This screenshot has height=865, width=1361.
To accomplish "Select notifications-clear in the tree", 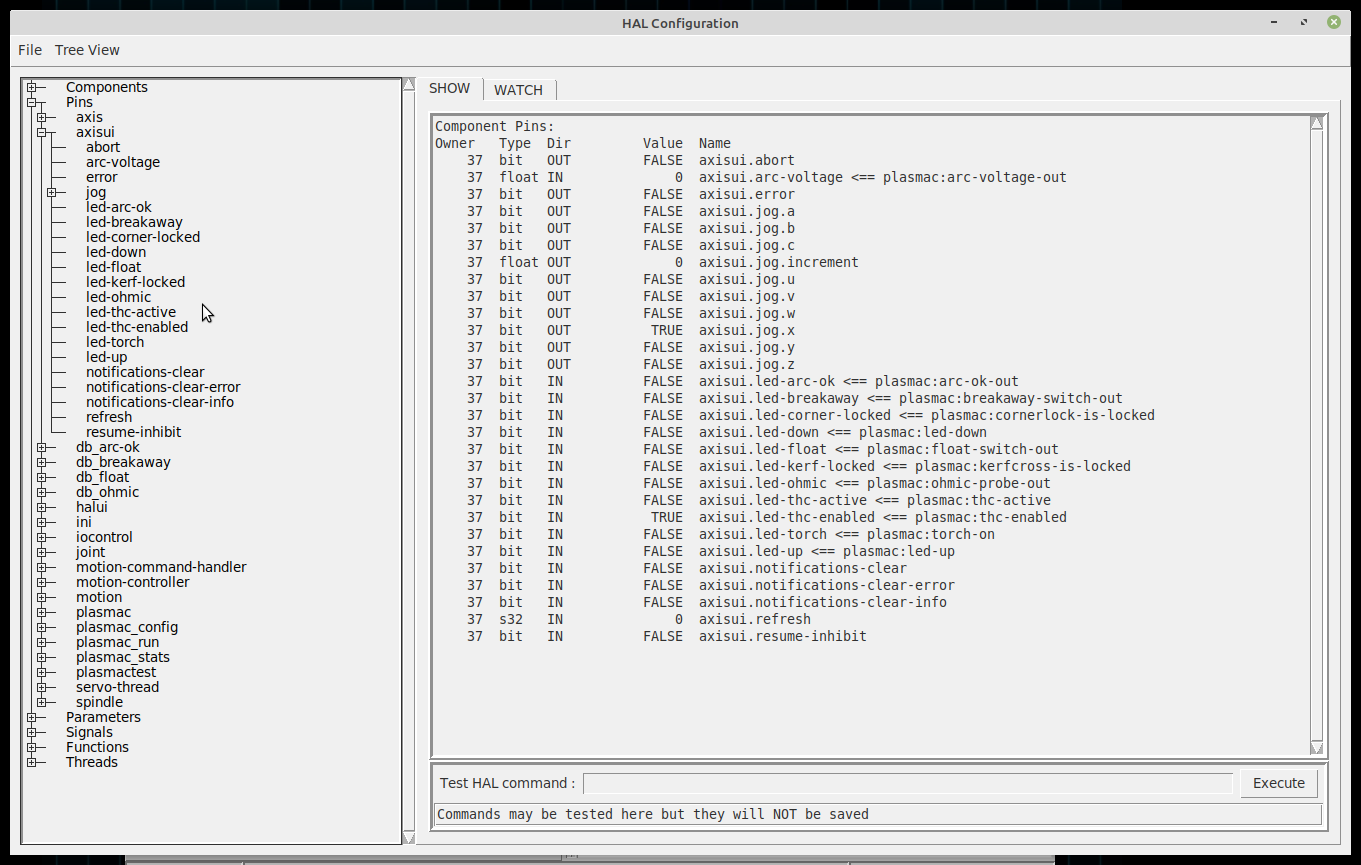I will click(x=145, y=372).
